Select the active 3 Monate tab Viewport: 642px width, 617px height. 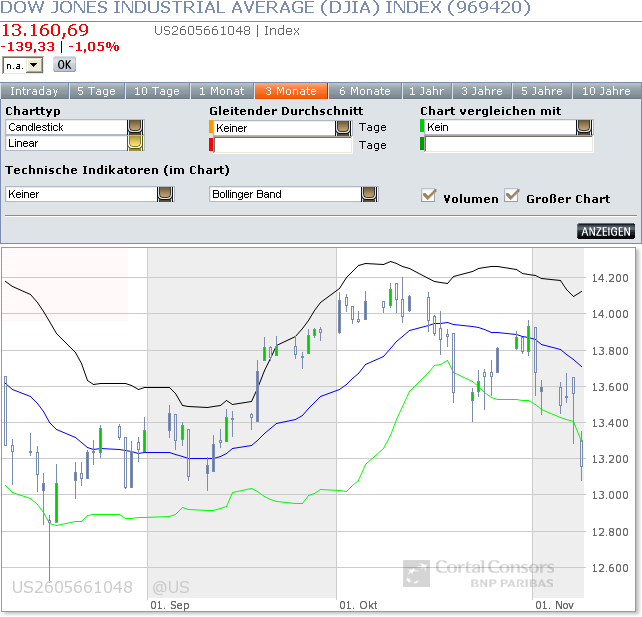click(x=291, y=91)
